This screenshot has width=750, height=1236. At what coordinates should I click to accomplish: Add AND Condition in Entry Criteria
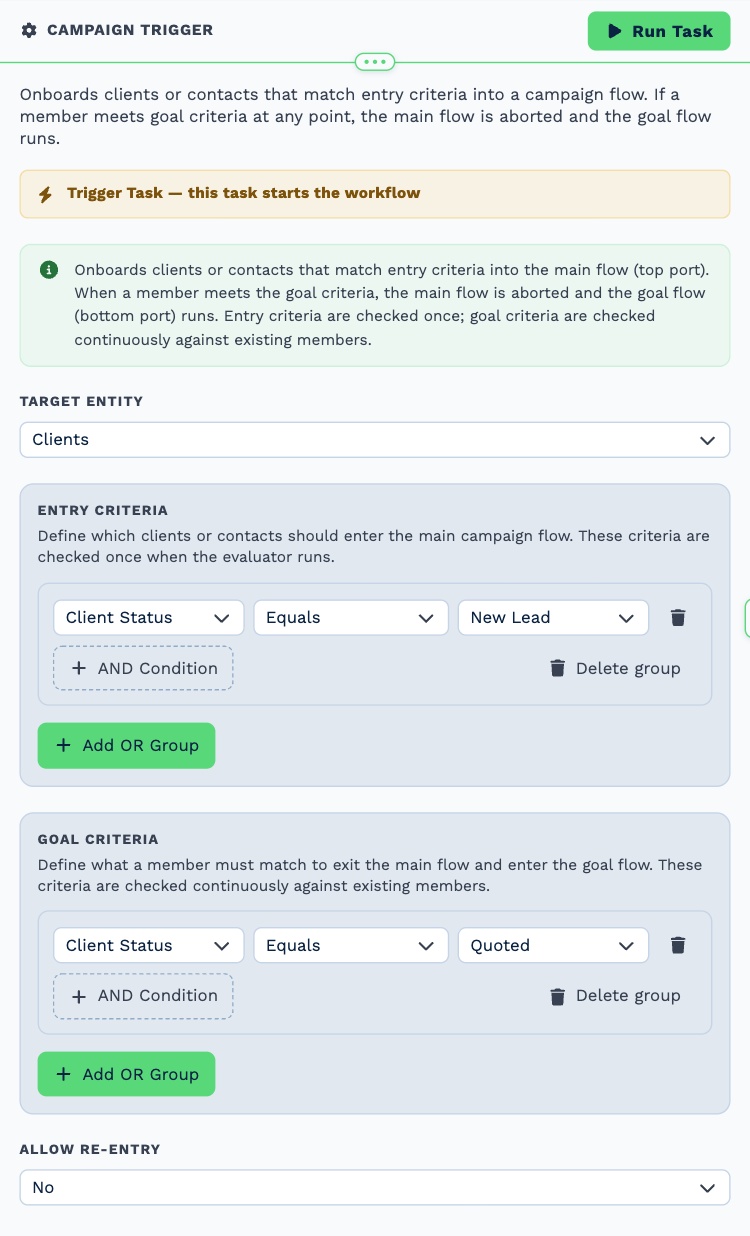tap(143, 668)
